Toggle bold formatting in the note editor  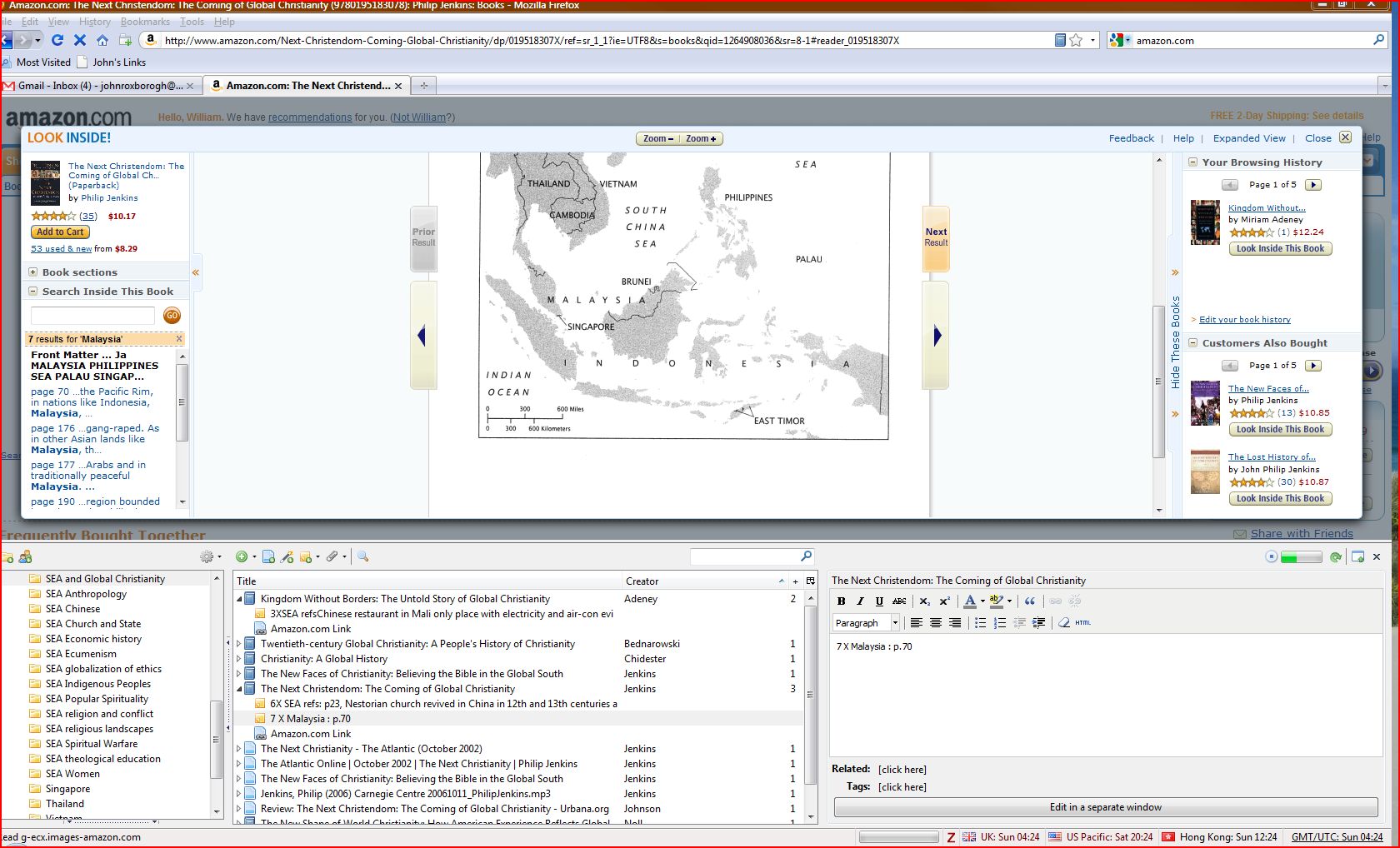[841, 601]
